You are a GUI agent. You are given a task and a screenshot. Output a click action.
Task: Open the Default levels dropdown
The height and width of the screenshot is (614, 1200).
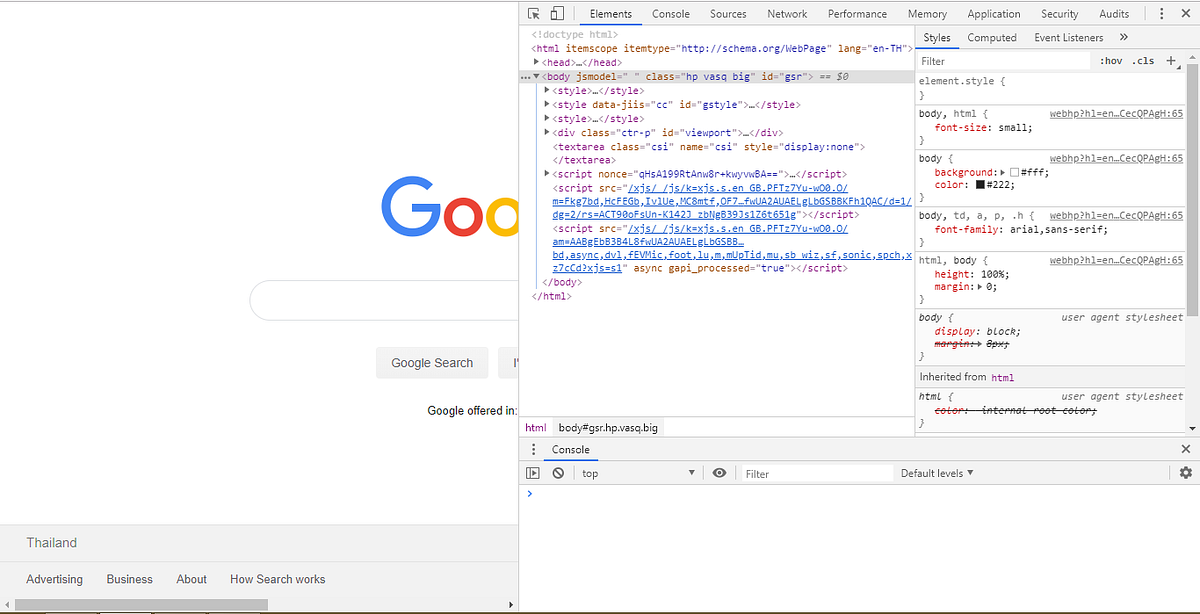click(x=936, y=472)
